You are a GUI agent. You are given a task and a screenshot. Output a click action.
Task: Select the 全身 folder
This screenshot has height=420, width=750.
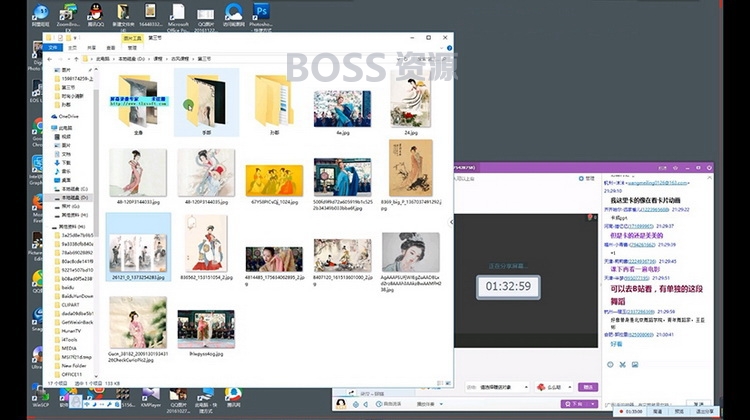[x=138, y=102]
